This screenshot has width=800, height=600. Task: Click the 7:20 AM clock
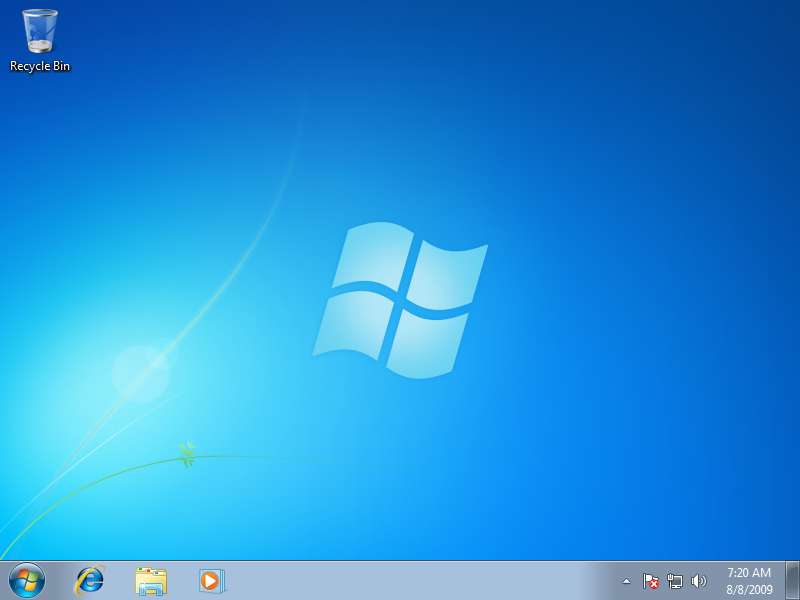749,573
